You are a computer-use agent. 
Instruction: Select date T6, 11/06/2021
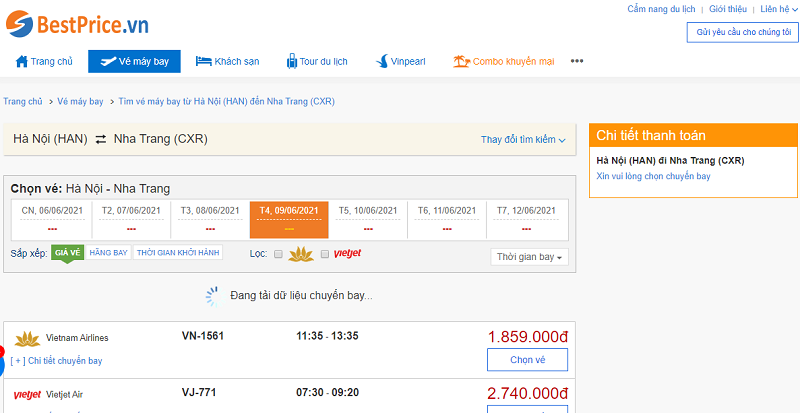point(447,220)
